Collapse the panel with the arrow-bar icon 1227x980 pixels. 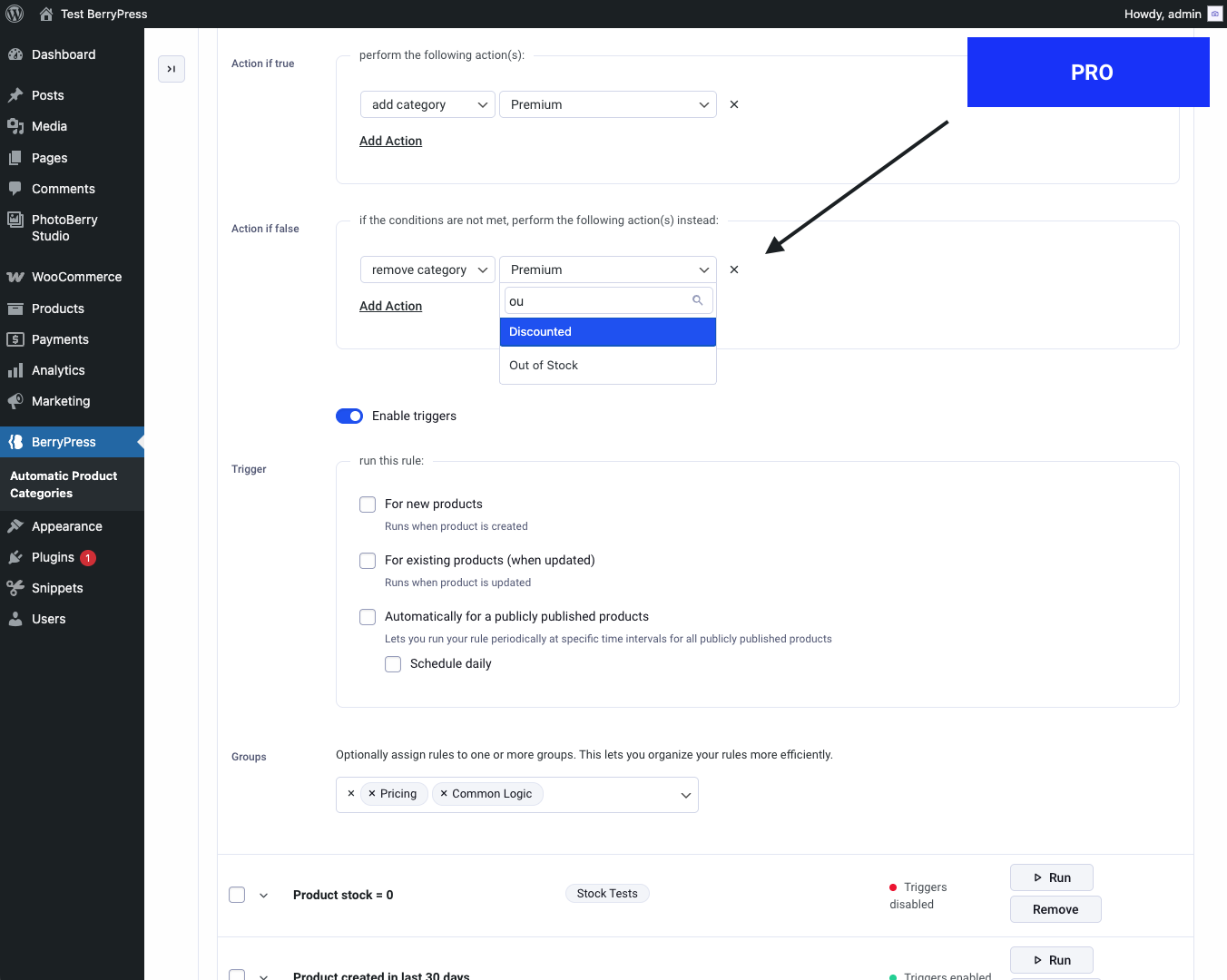click(x=172, y=69)
